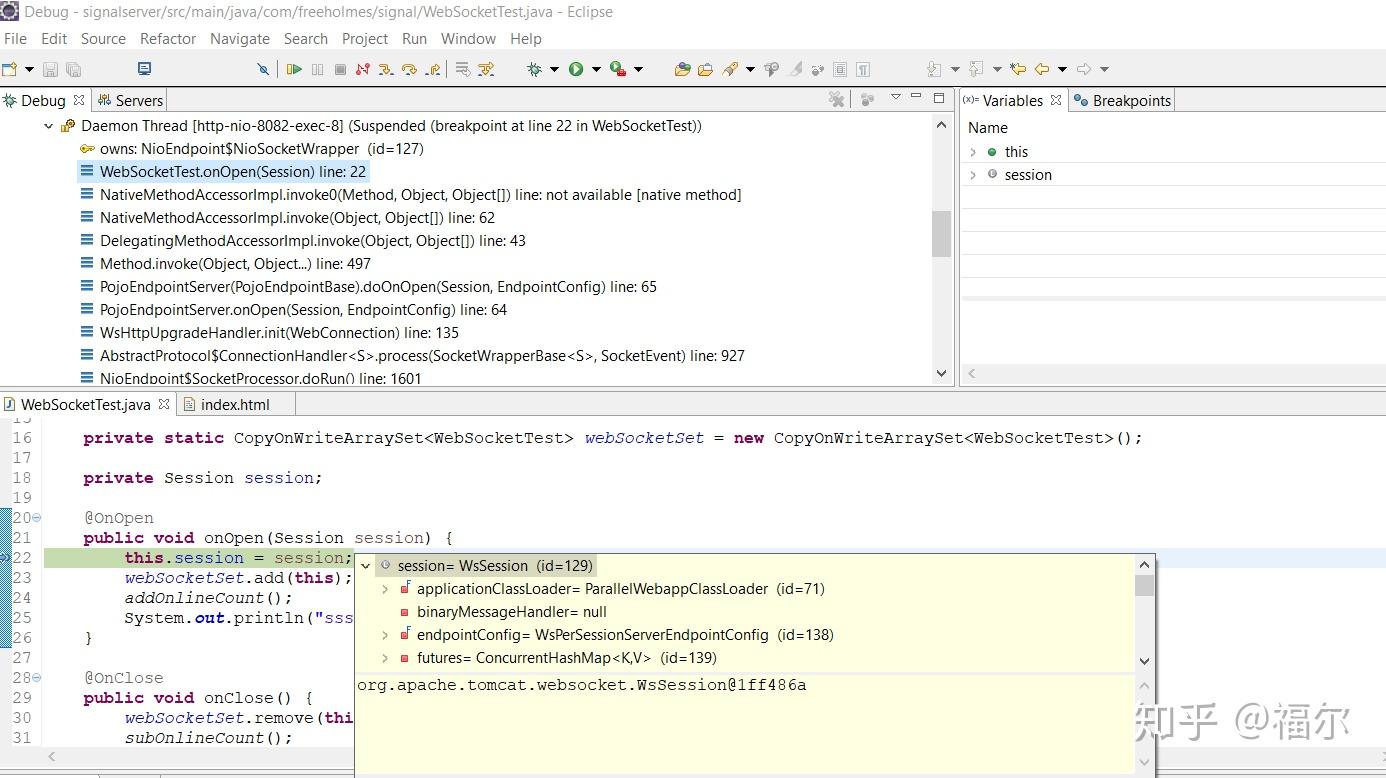Click the green Run button icon
Image resolution: width=1386 pixels, height=778 pixels.
coord(576,69)
